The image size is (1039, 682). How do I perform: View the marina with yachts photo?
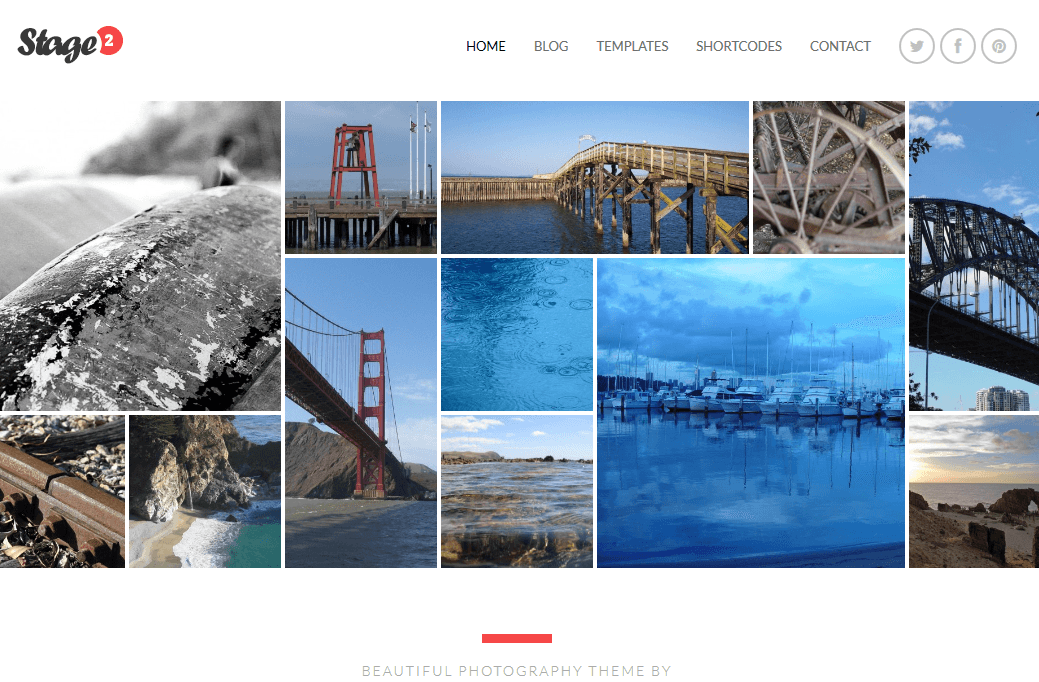[x=751, y=413]
